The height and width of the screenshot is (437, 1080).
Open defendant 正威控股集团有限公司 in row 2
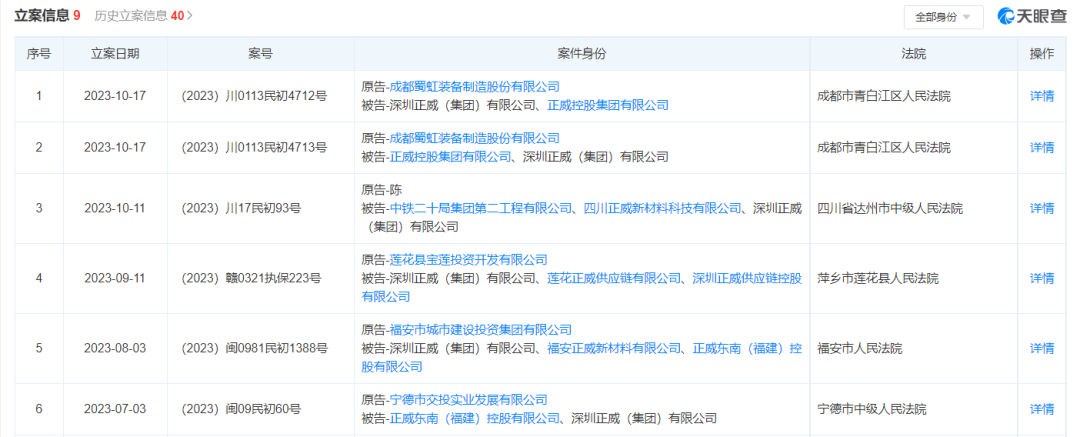(450, 156)
